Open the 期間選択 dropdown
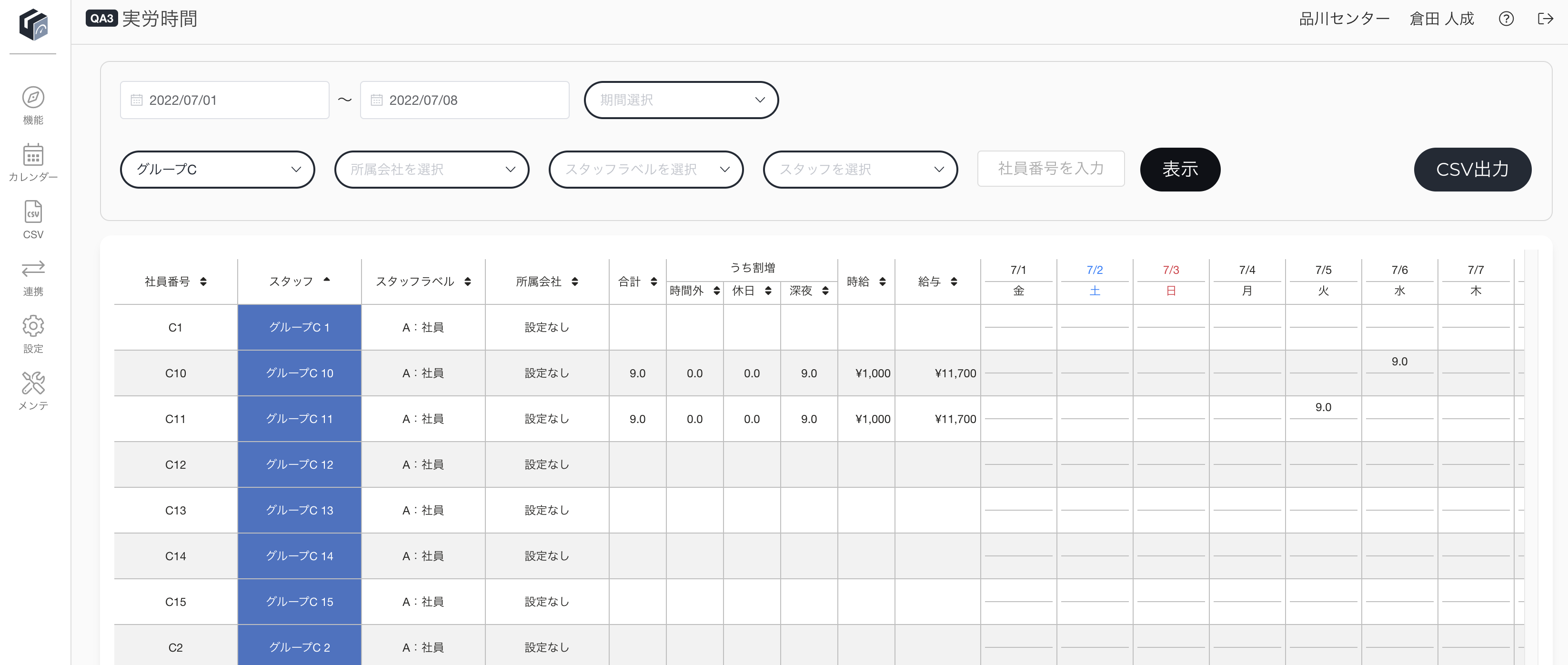The image size is (1568, 665). coord(681,100)
